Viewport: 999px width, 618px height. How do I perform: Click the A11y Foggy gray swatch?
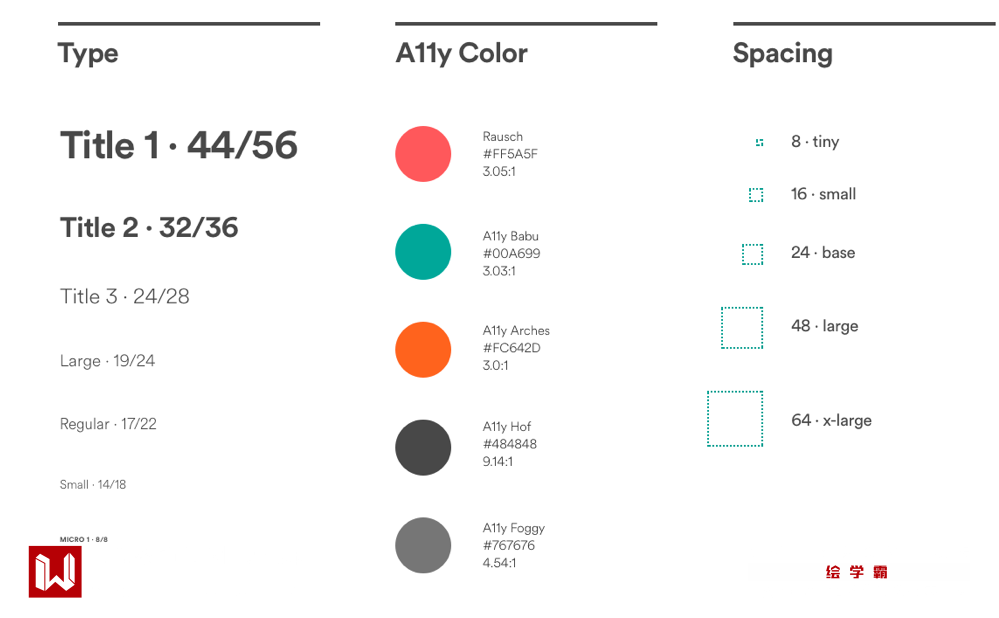[x=423, y=545]
